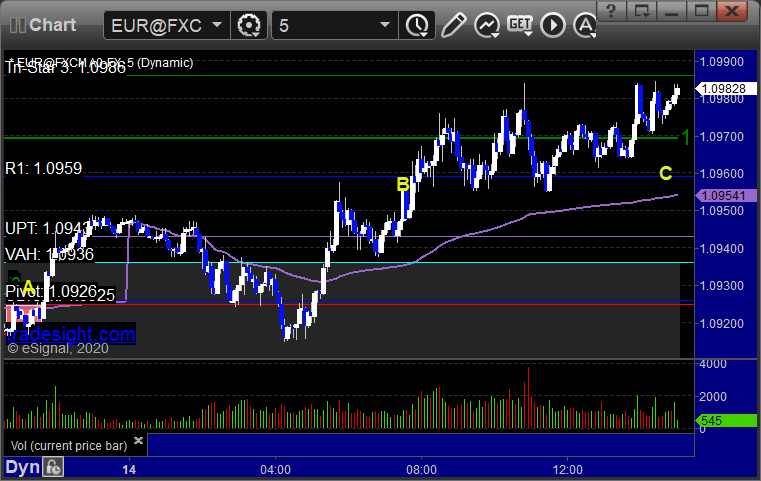The width and height of the screenshot is (761, 481).
Task: Close the Vol study panel with X
Action: pyautogui.click(x=138, y=441)
